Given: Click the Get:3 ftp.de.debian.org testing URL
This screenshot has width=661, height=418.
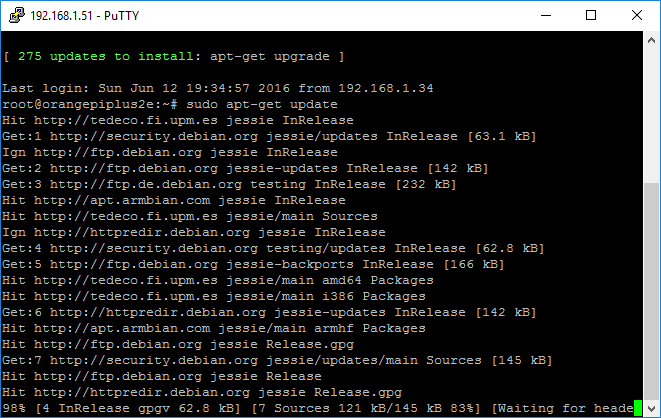Looking at the screenshot, I should tap(146, 184).
